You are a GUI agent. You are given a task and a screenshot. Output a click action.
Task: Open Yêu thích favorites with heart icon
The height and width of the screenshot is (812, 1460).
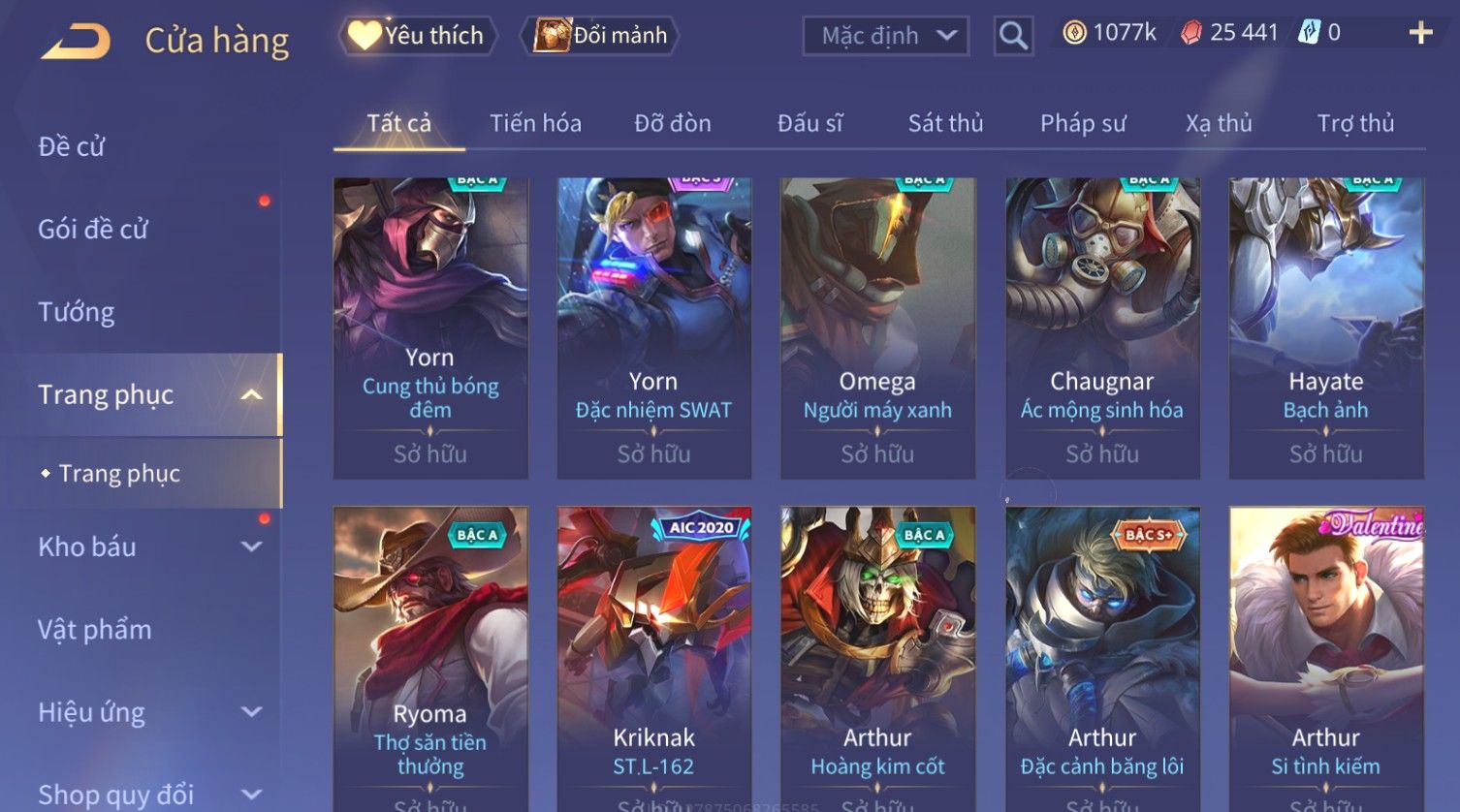[418, 36]
